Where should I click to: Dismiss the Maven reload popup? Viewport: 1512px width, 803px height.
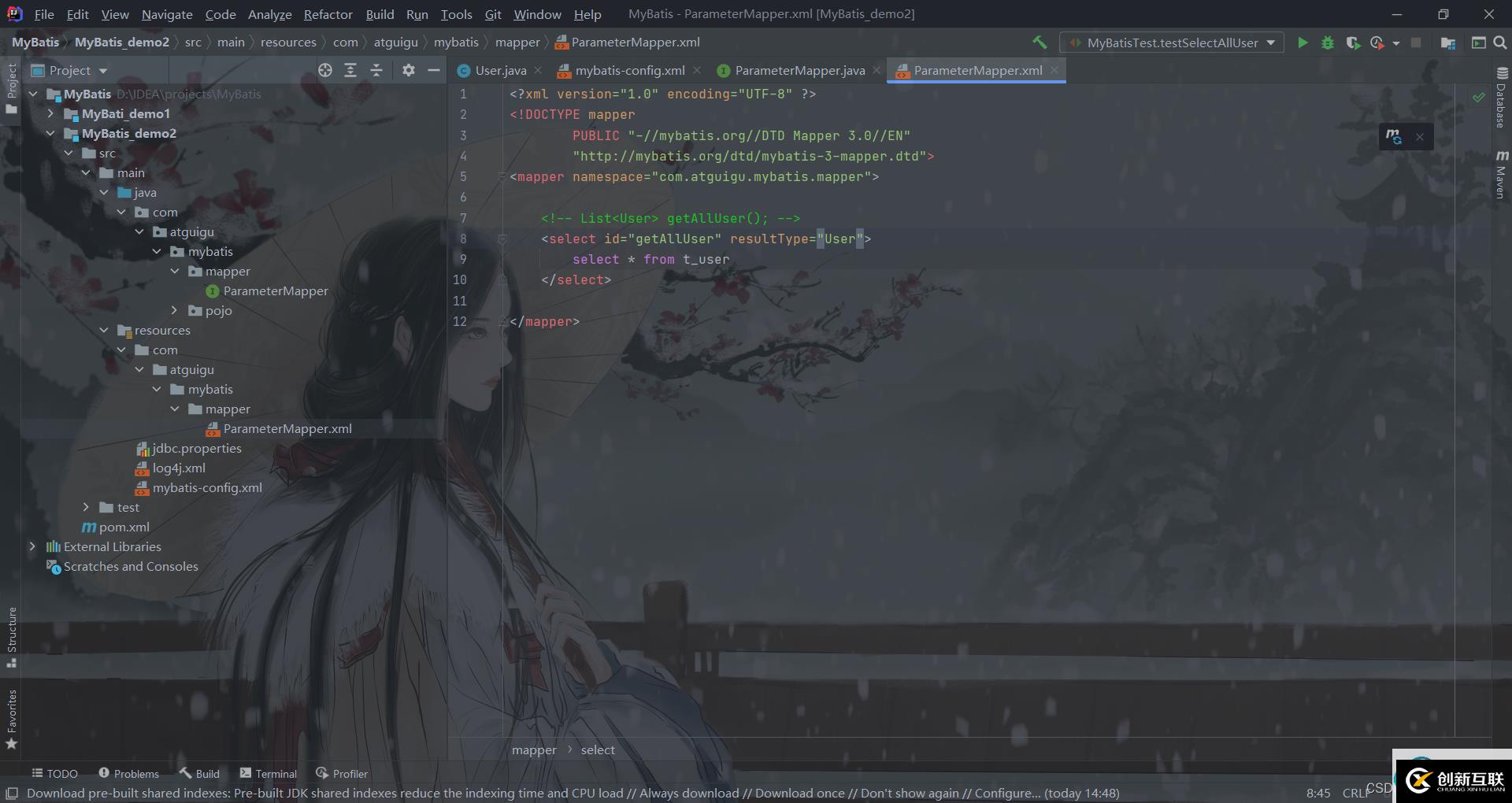click(1419, 137)
